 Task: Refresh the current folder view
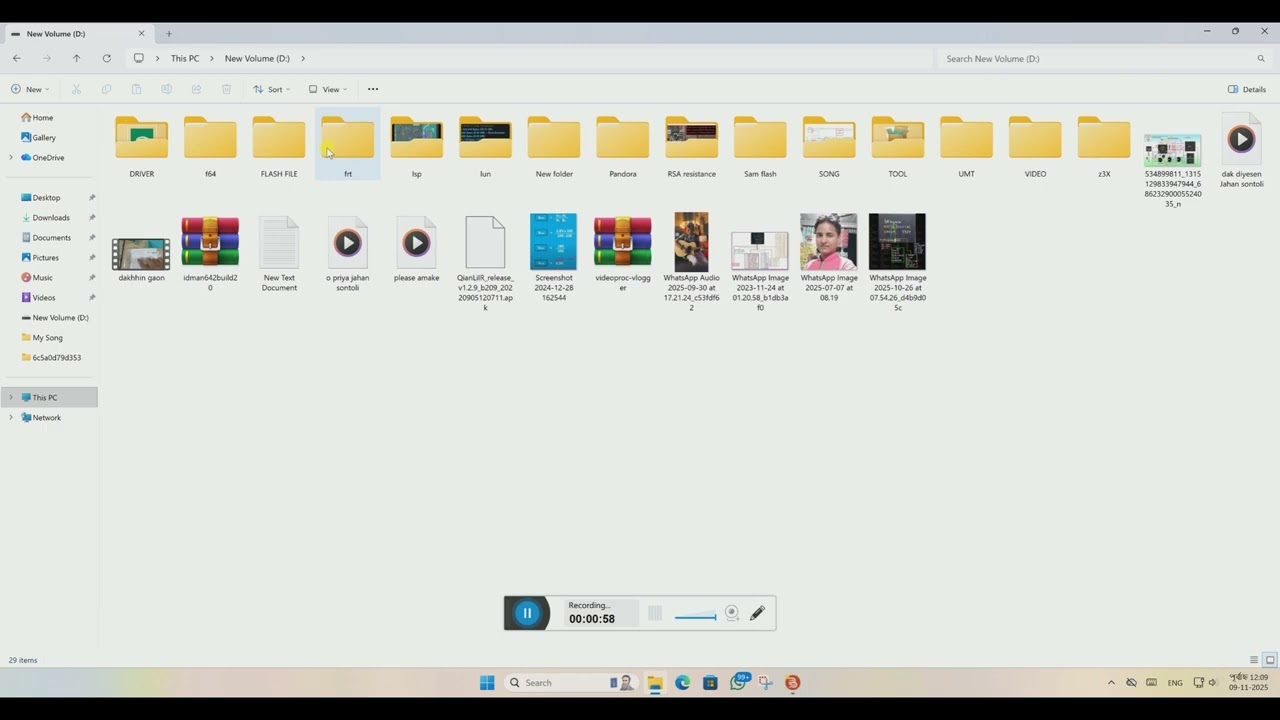pos(106,58)
